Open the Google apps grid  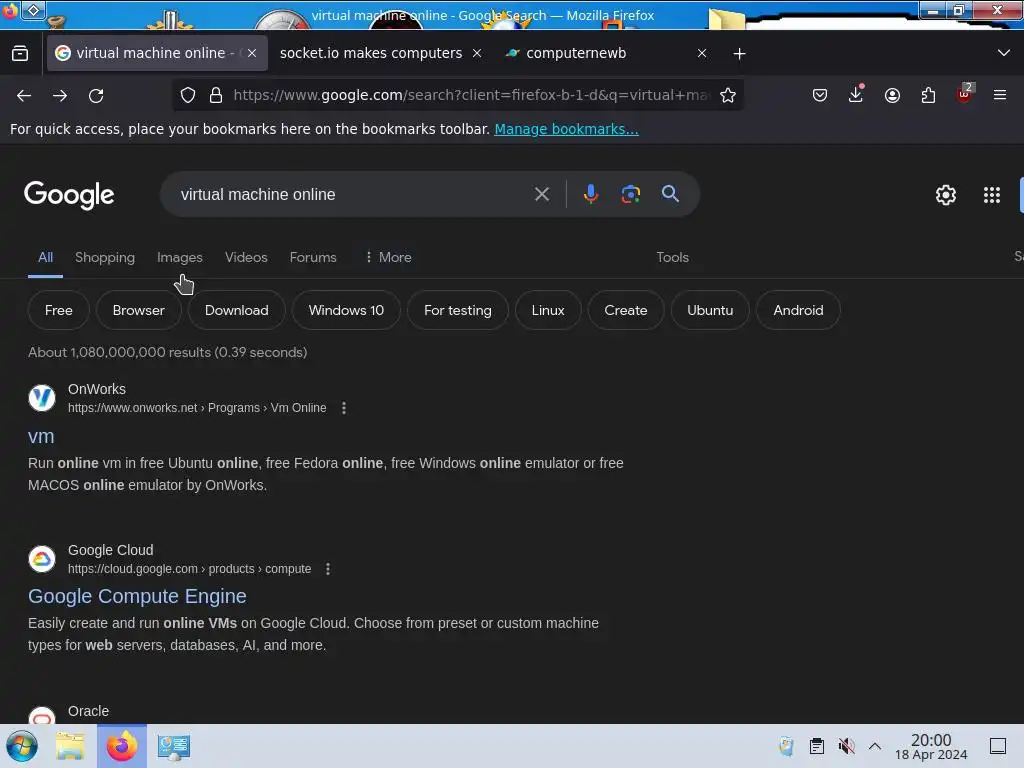(x=991, y=195)
